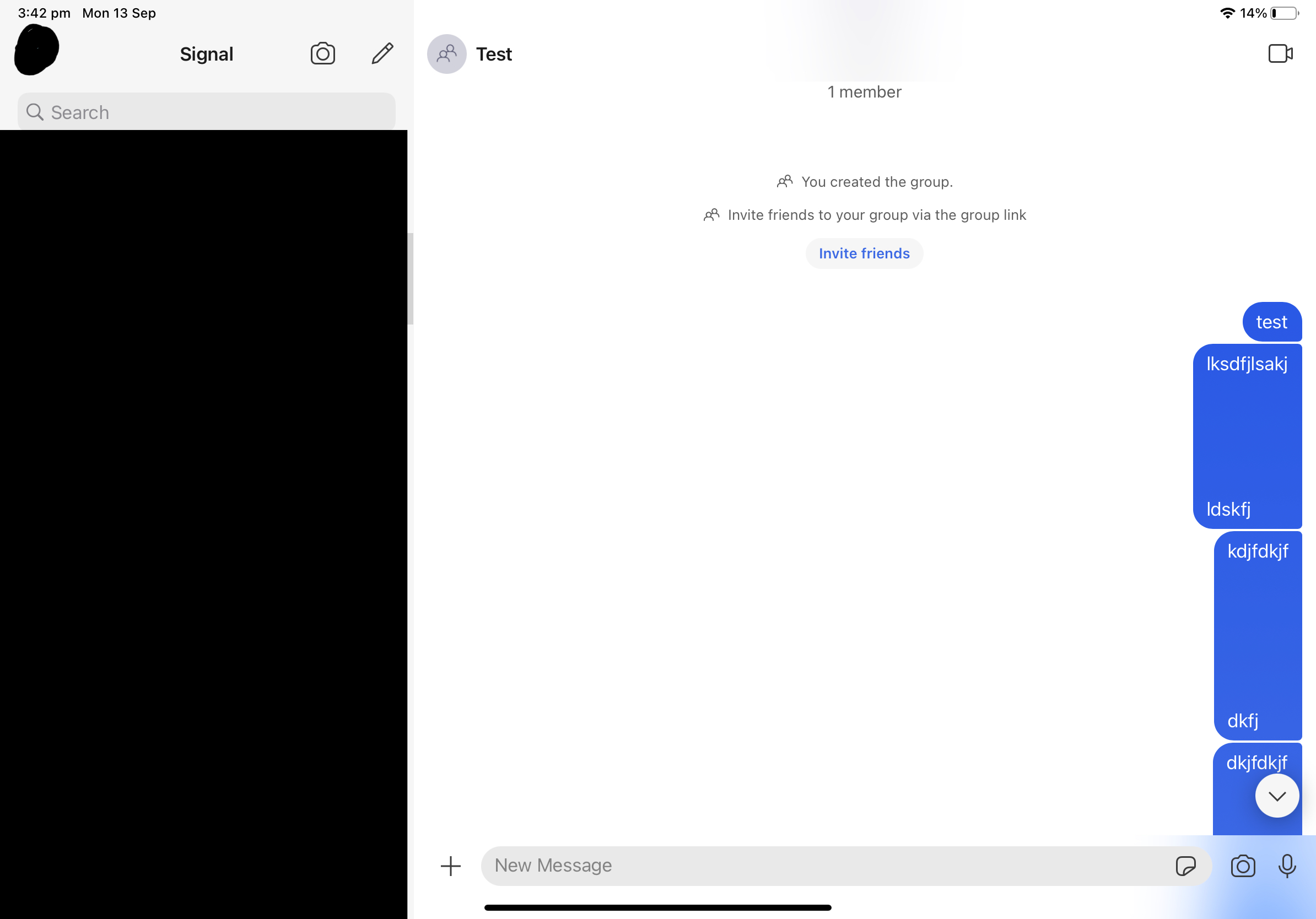The height and width of the screenshot is (919, 1316).
Task: Tap the 1 member label
Action: click(864, 91)
